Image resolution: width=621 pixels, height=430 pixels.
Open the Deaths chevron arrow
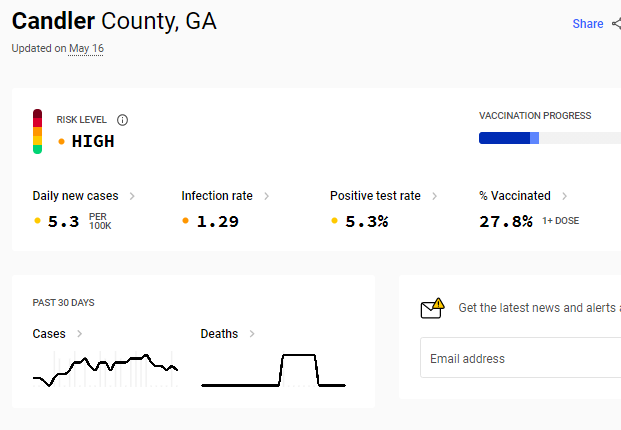[x=252, y=334]
